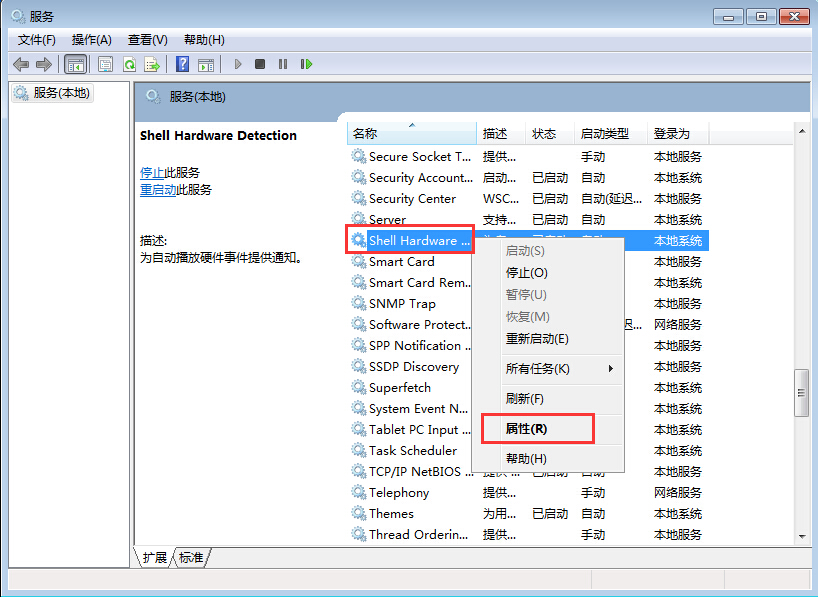
Task: Click the Show/Hide Console Tree icon
Action: [x=75, y=64]
